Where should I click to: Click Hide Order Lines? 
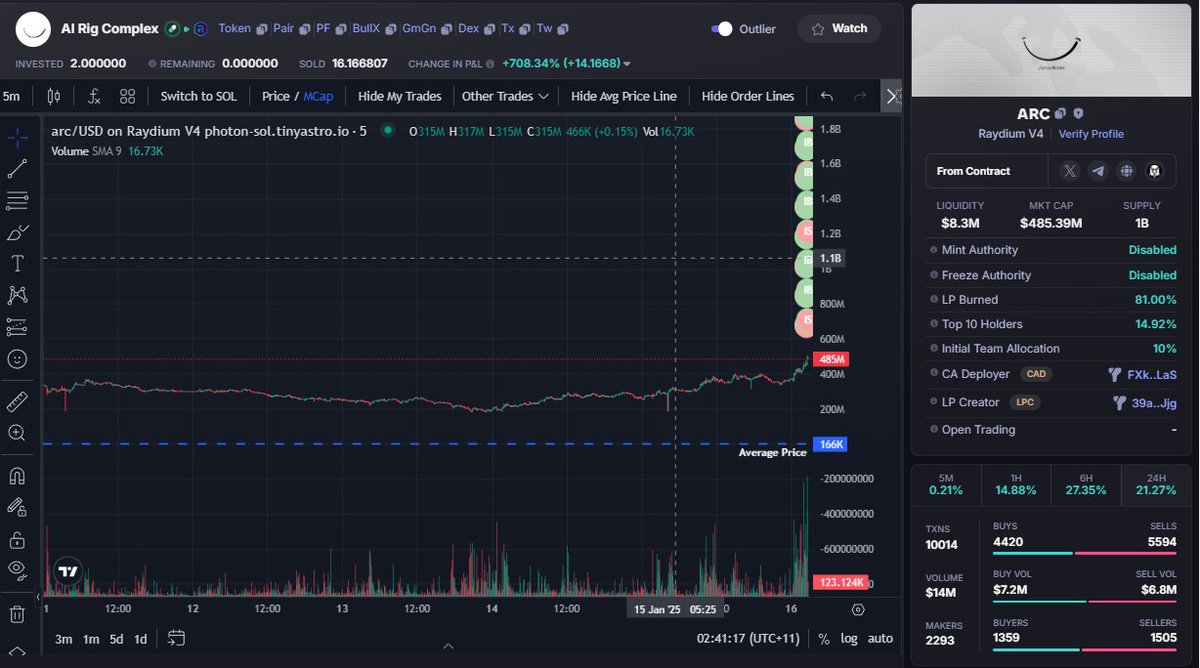(x=748, y=96)
